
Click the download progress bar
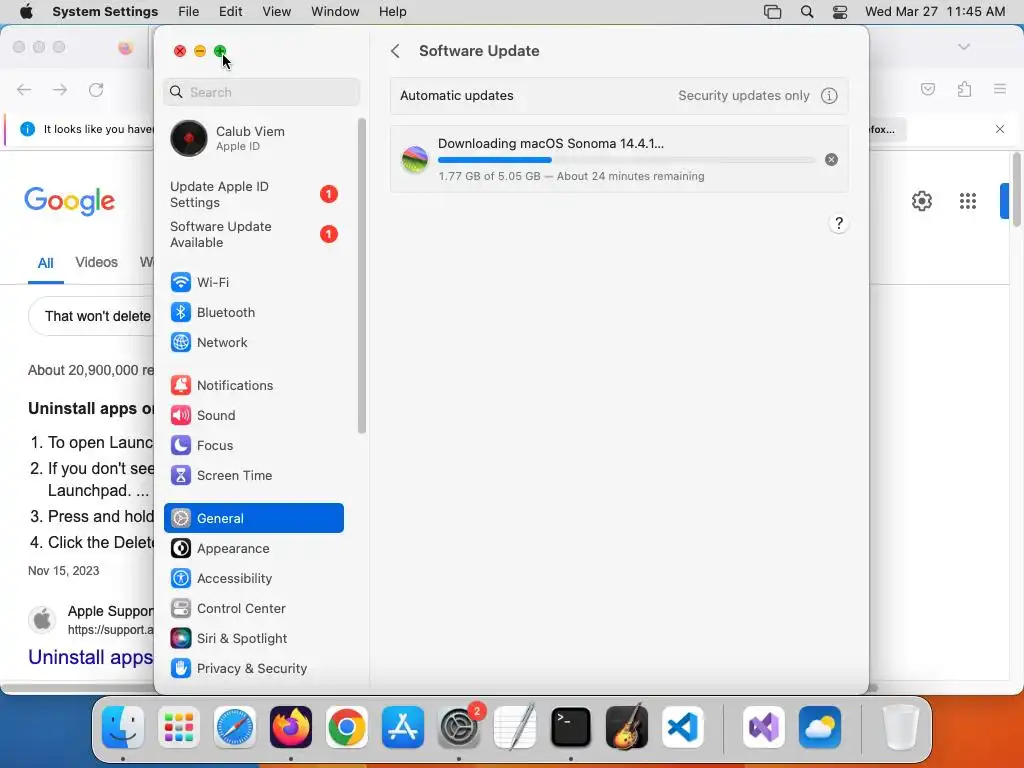click(x=626, y=160)
